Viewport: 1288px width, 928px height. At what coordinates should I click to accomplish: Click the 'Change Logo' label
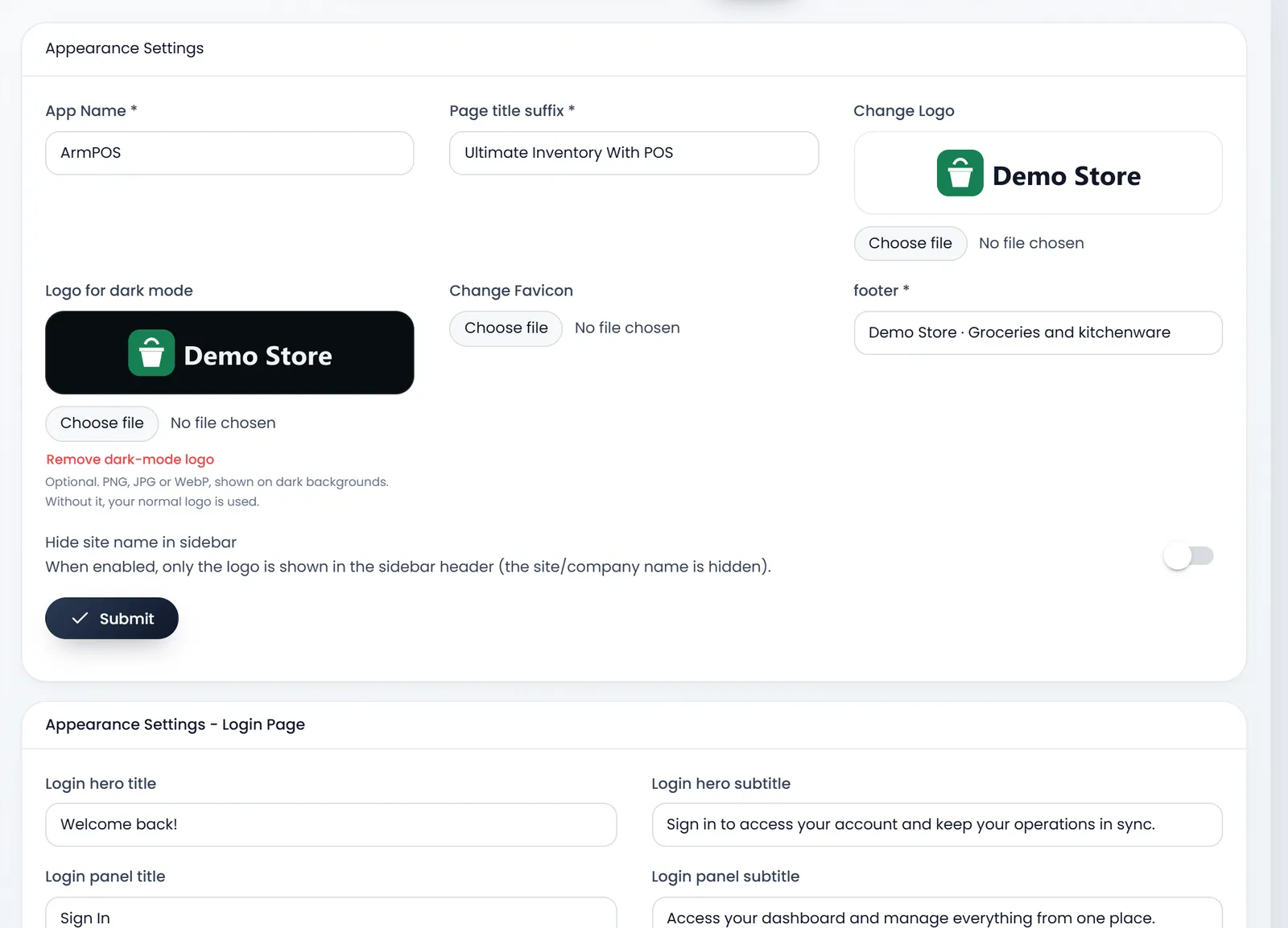904,111
